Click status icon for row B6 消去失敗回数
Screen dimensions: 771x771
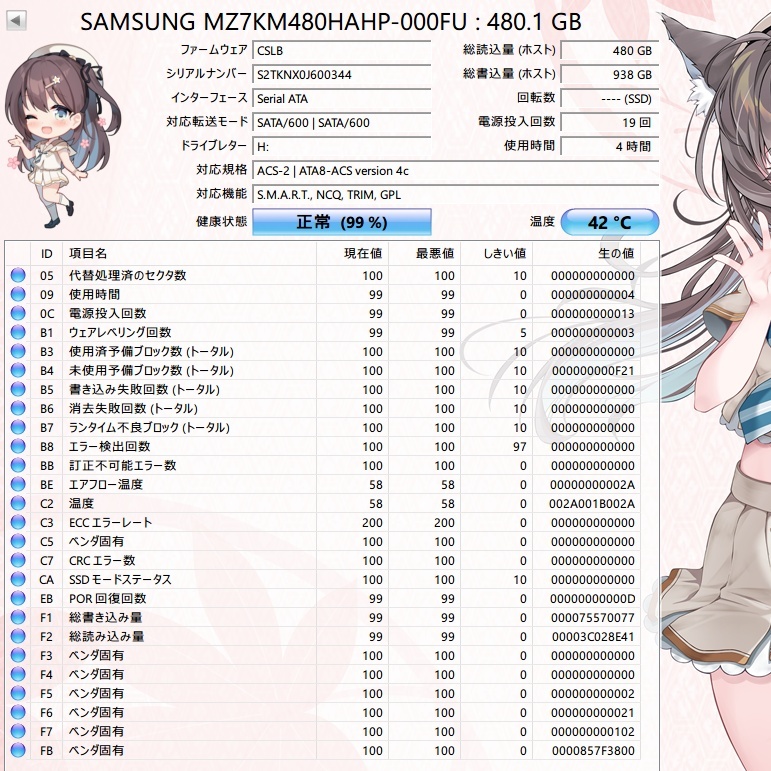click(18, 408)
